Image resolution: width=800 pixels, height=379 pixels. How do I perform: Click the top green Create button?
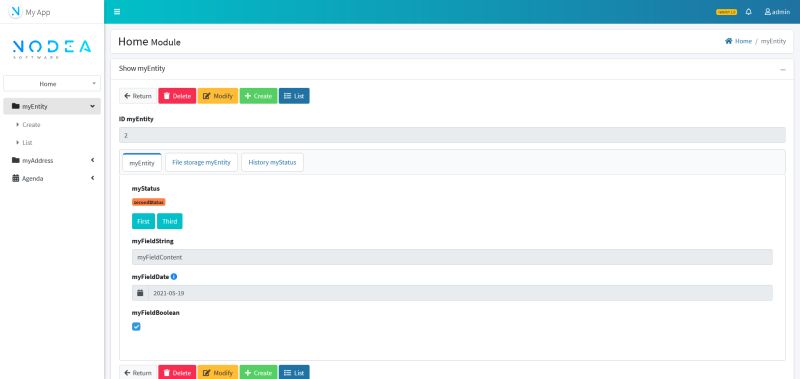pos(259,96)
